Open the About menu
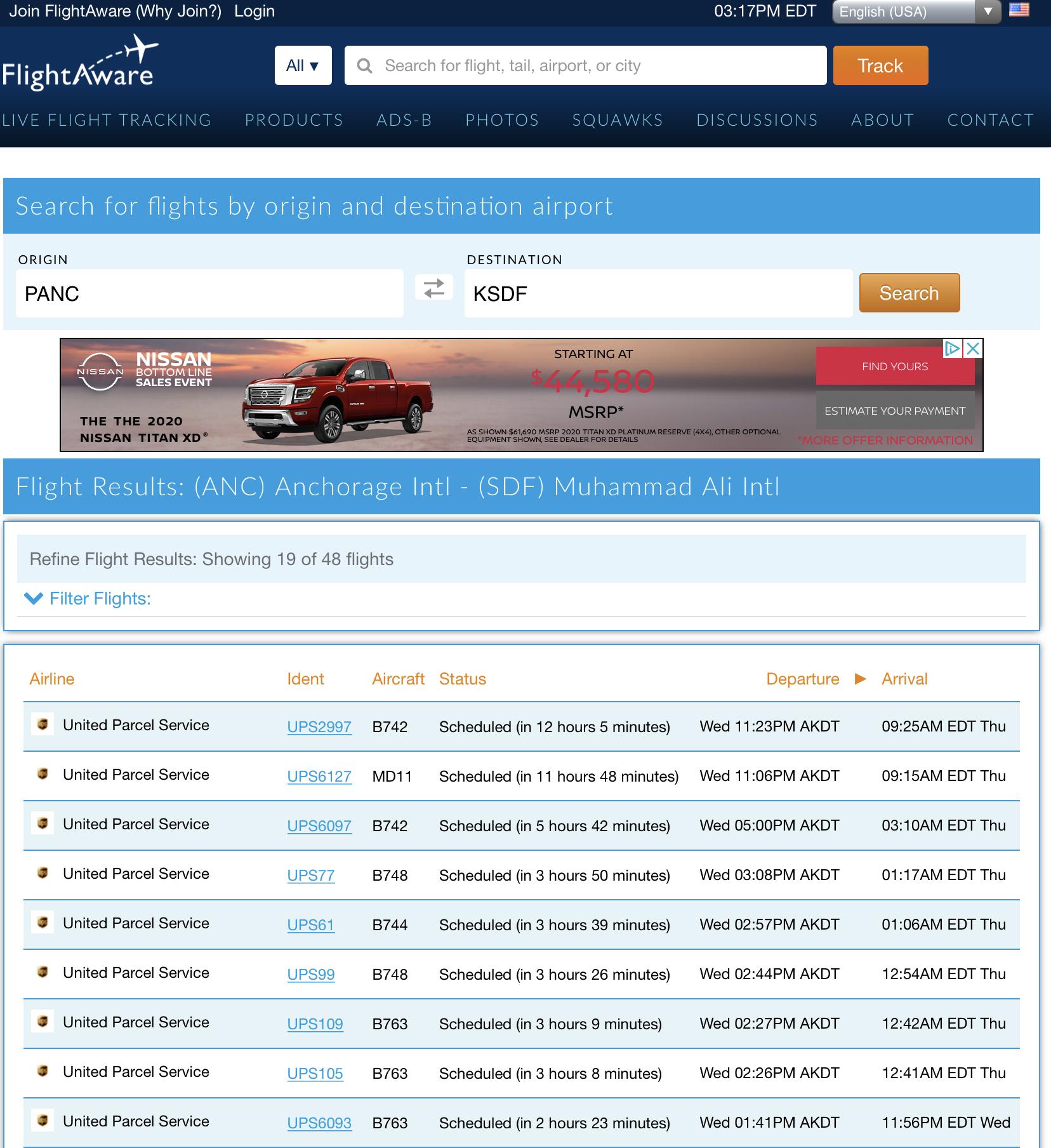 click(882, 120)
